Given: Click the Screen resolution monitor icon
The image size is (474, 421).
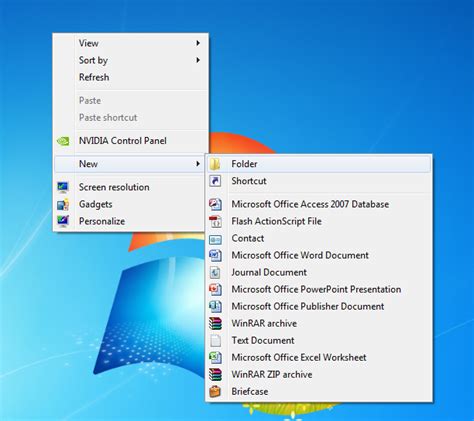Looking at the screenshot, I should (x=63, y=187).
